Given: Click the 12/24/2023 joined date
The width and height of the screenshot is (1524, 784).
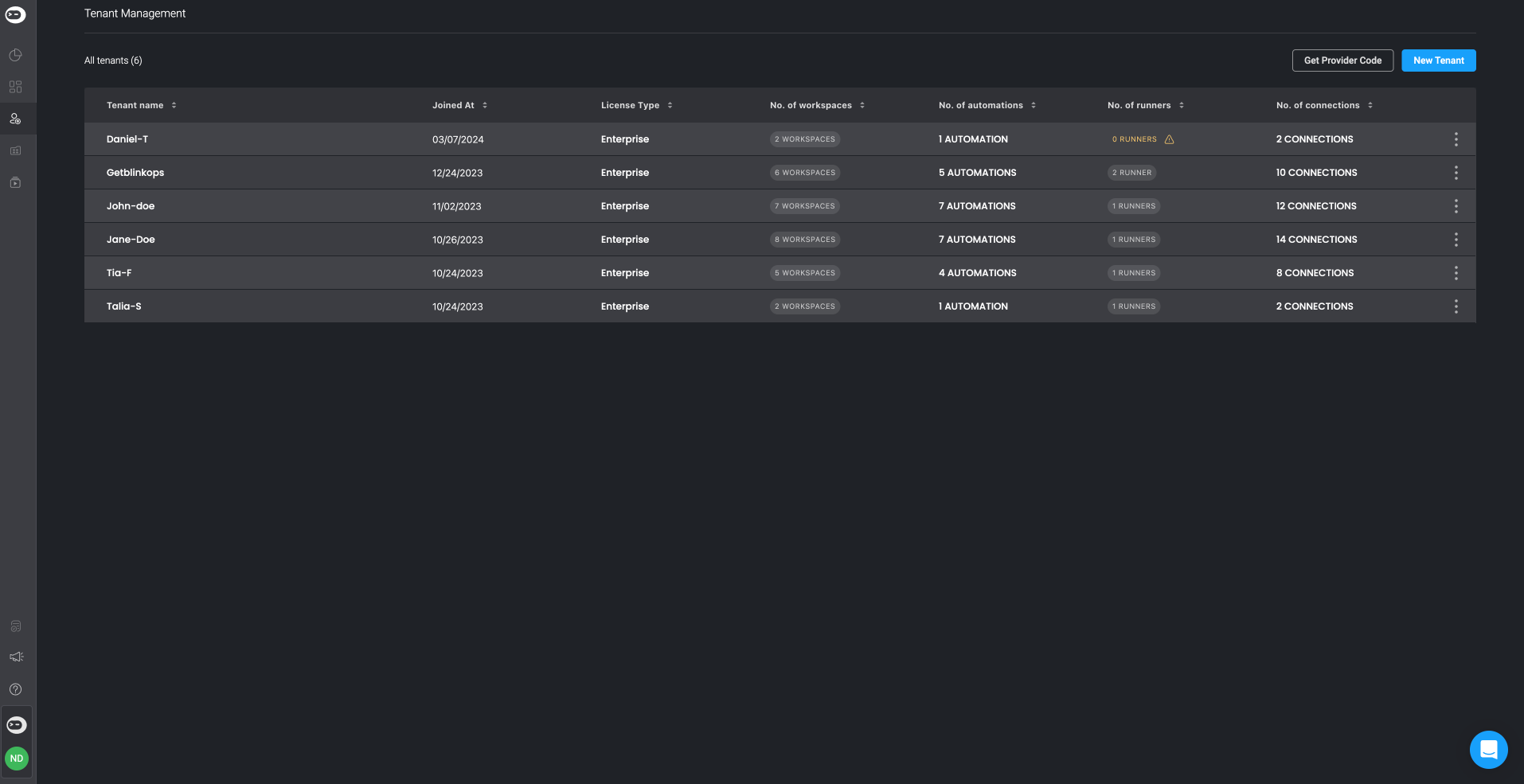Looking at the screenshot, I should (x=457, y=173).
